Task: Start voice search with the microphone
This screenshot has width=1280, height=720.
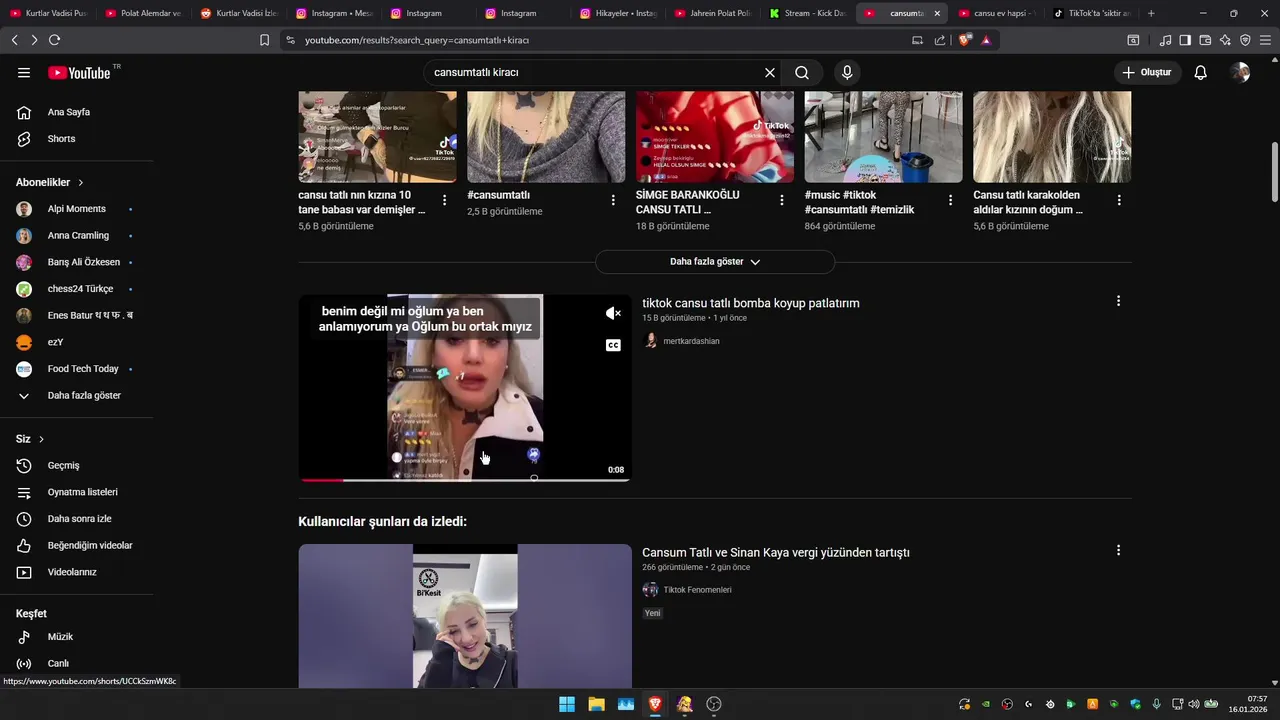Action: pos(847,73)
